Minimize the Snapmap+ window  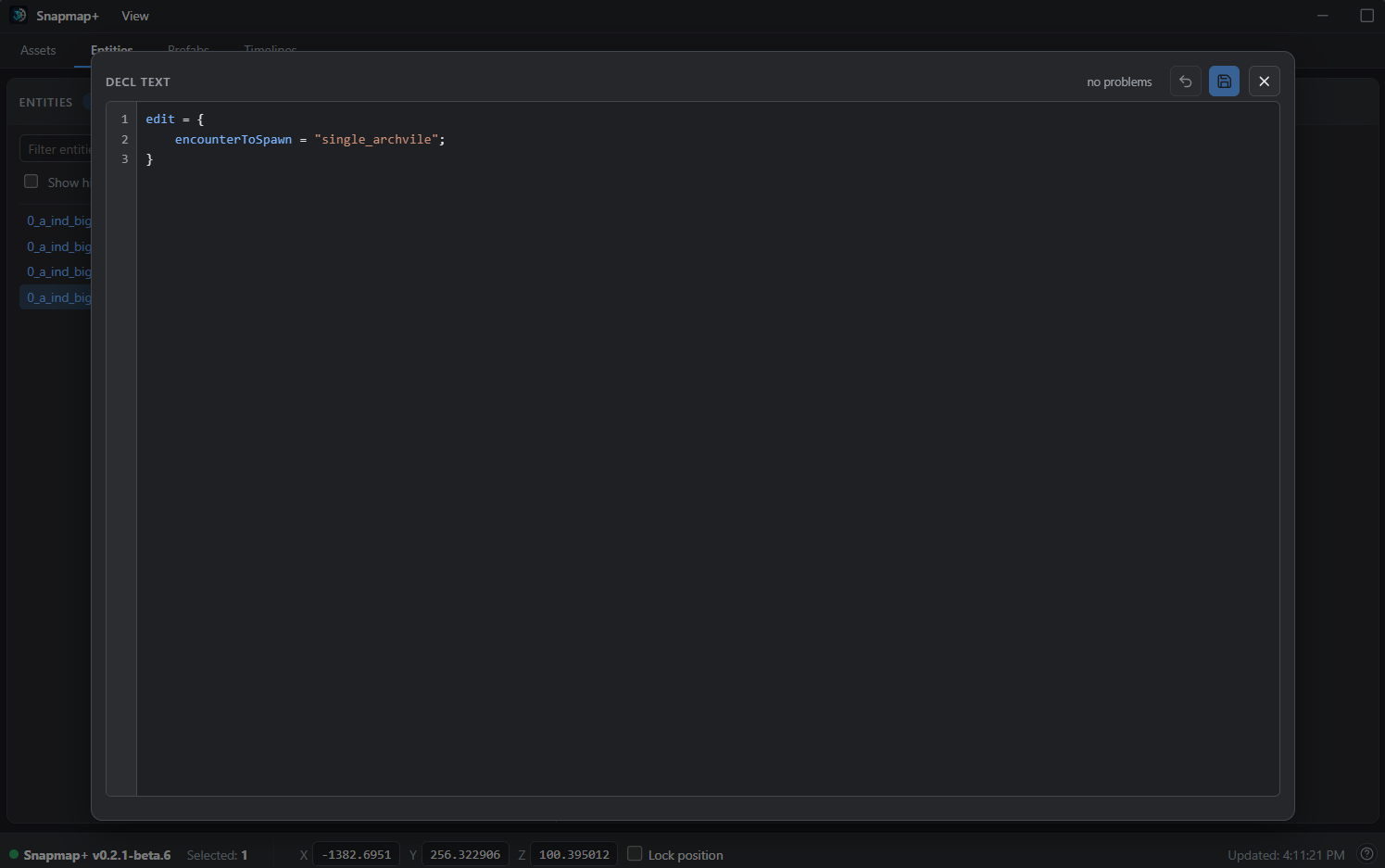point(1323,16)
